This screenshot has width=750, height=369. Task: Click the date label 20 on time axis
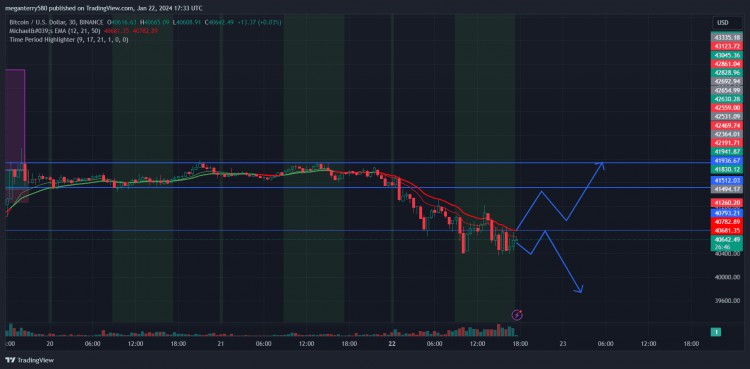point(50,344)
